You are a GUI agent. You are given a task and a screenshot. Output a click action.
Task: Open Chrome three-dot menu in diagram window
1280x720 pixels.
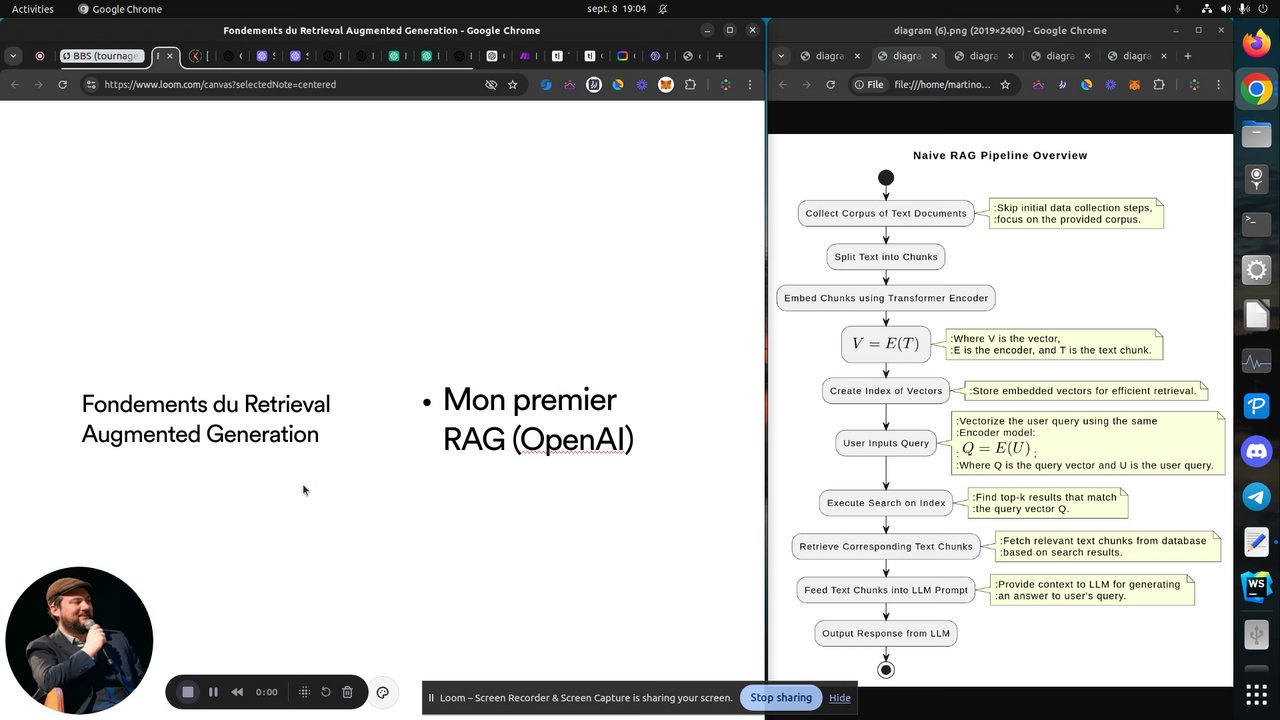[1220, 85]
